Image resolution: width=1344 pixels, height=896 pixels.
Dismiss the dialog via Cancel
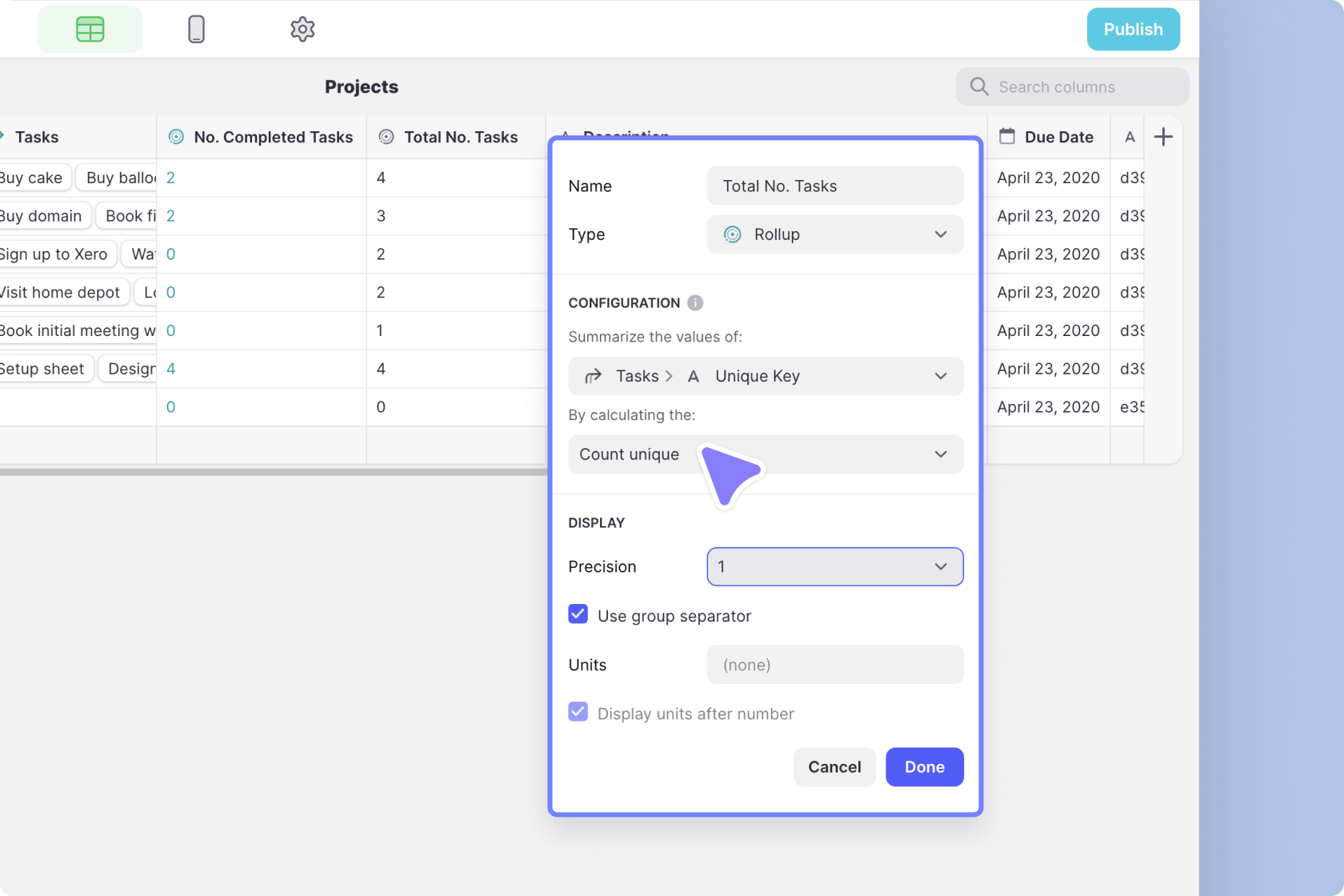[834, 766]
